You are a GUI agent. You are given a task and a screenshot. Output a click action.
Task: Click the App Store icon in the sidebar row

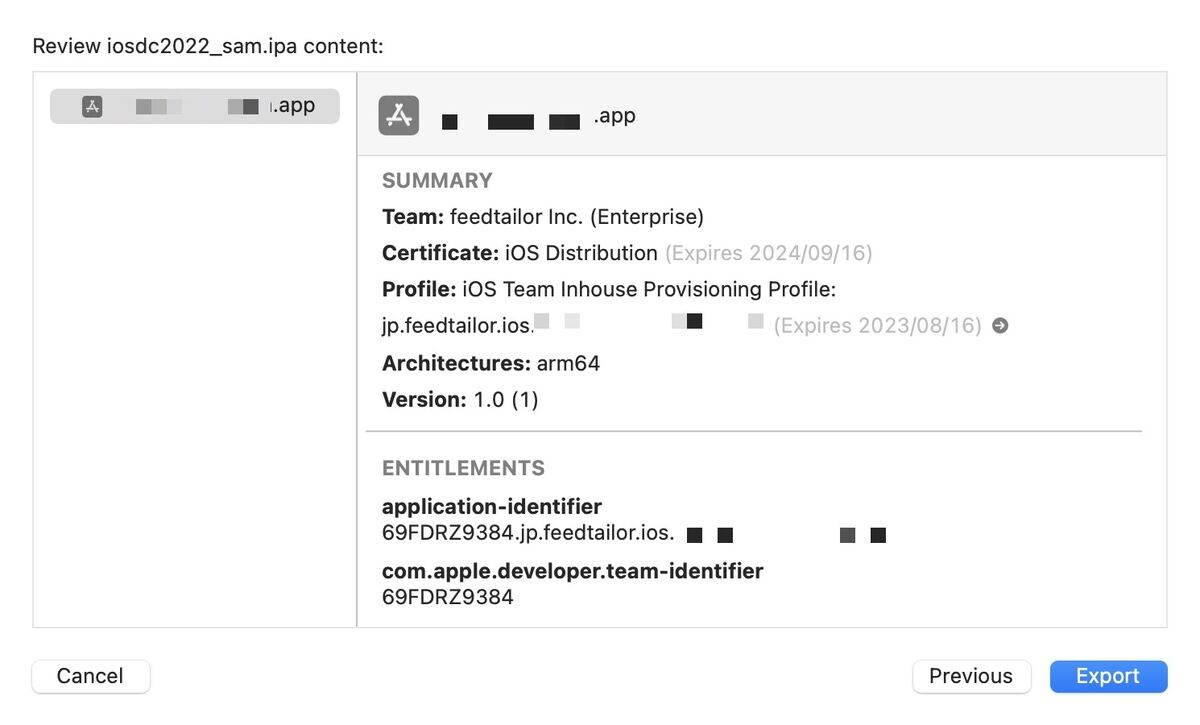[92, 106]
